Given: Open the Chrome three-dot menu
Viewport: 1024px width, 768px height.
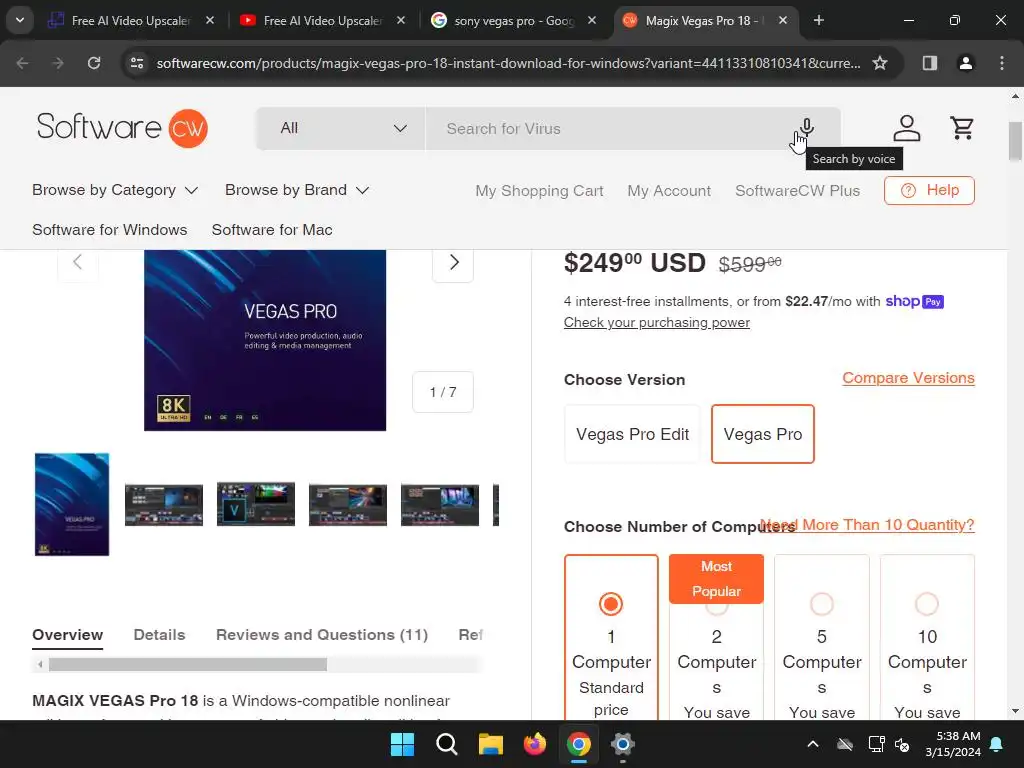Looking at the screenshot, I should click(x=1002, y=63).
